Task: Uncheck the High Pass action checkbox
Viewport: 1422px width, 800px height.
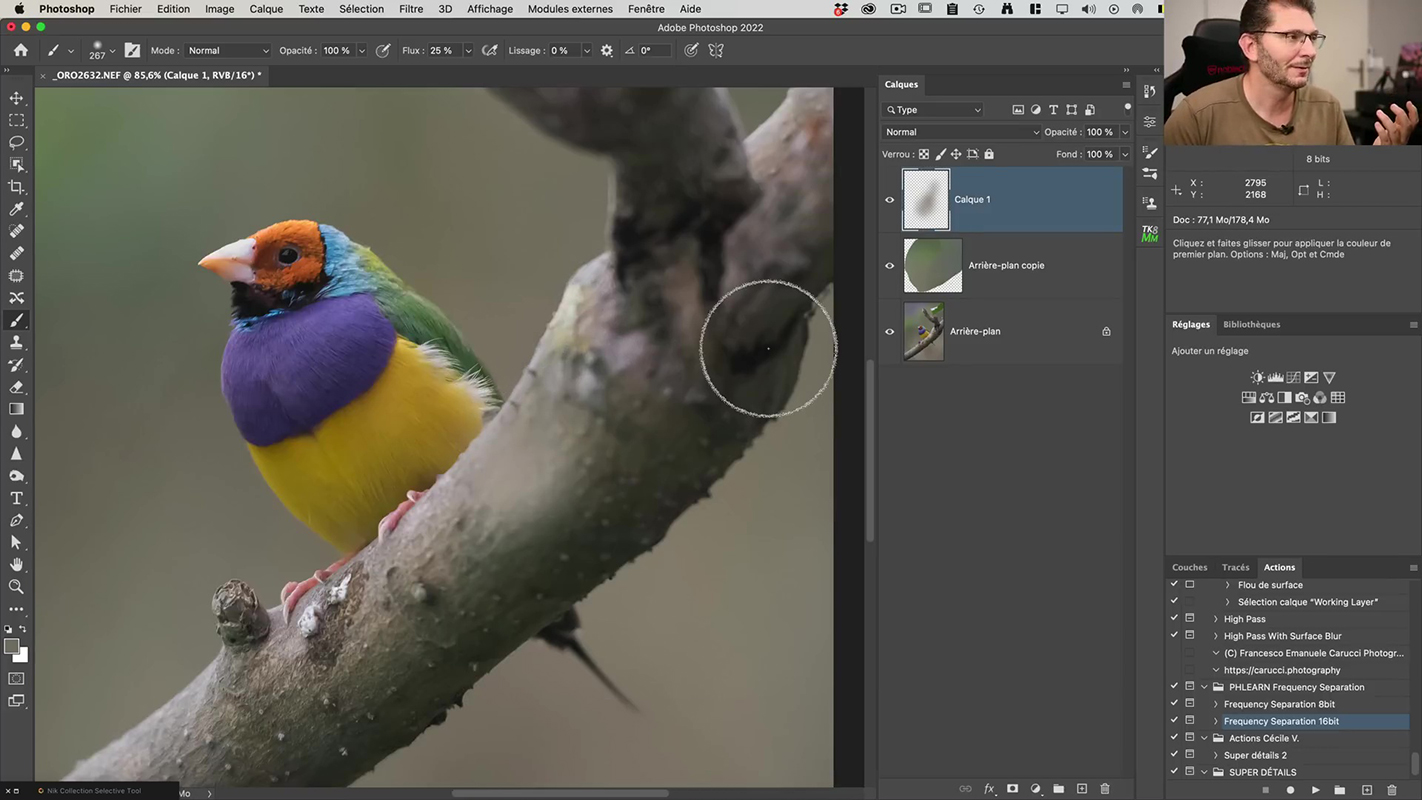Action: pyautogui.click(x=1174, y=619)
